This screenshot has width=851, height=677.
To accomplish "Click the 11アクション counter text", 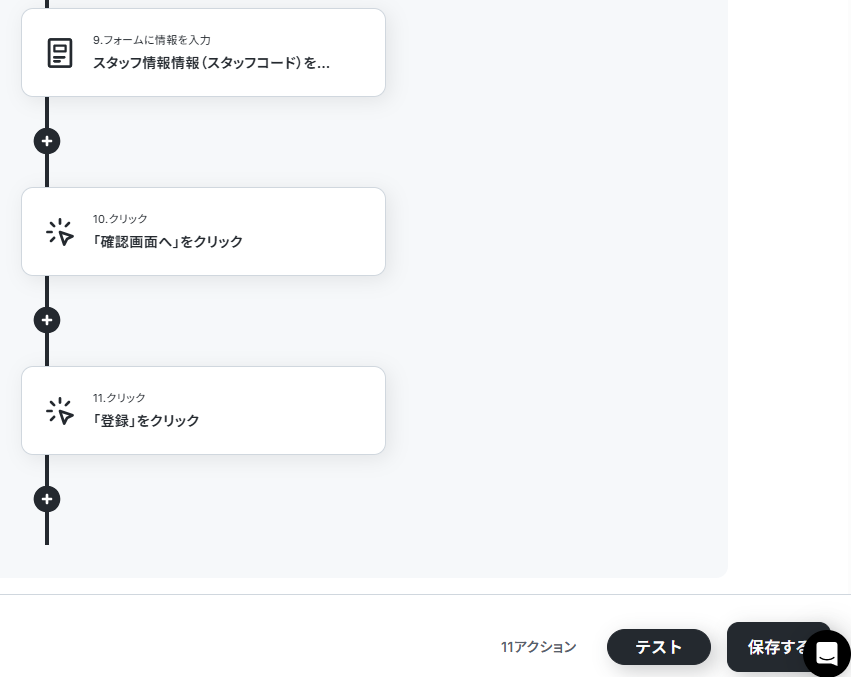I will point(538,647).
